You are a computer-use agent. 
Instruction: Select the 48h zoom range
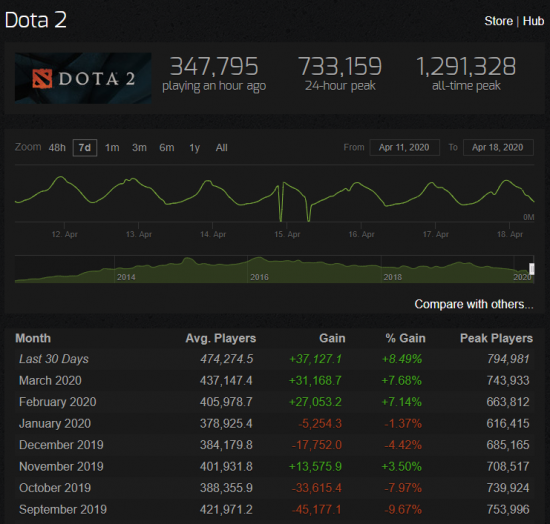[57, 148]
